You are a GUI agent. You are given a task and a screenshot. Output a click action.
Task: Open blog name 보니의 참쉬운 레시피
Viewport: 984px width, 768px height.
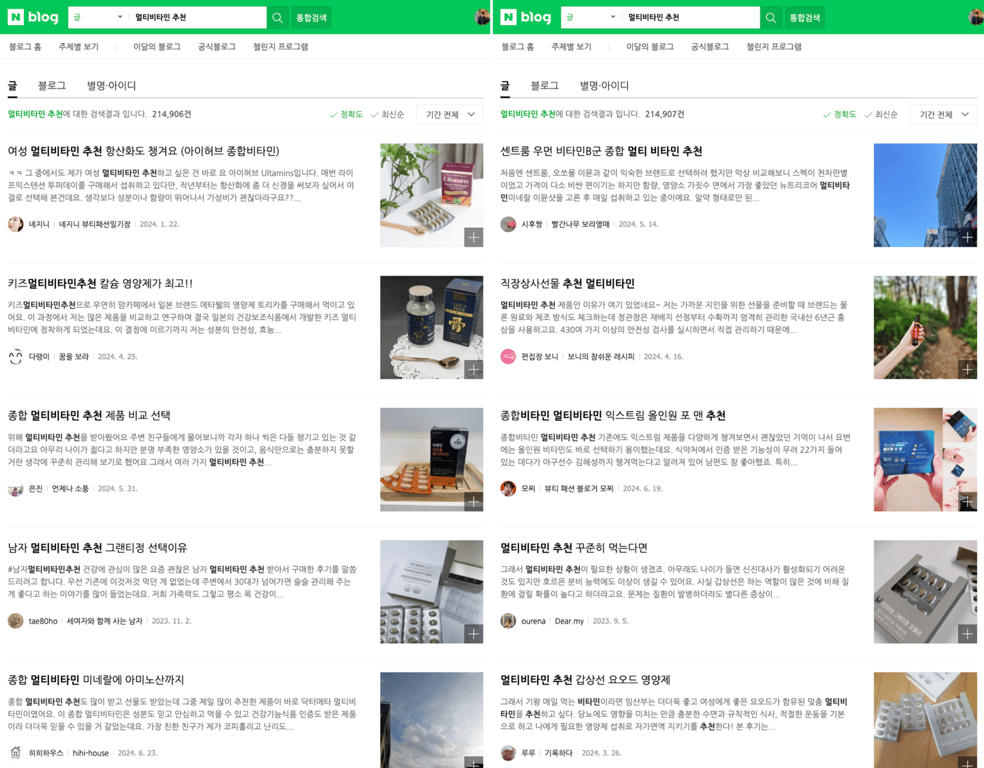[601, 356]
